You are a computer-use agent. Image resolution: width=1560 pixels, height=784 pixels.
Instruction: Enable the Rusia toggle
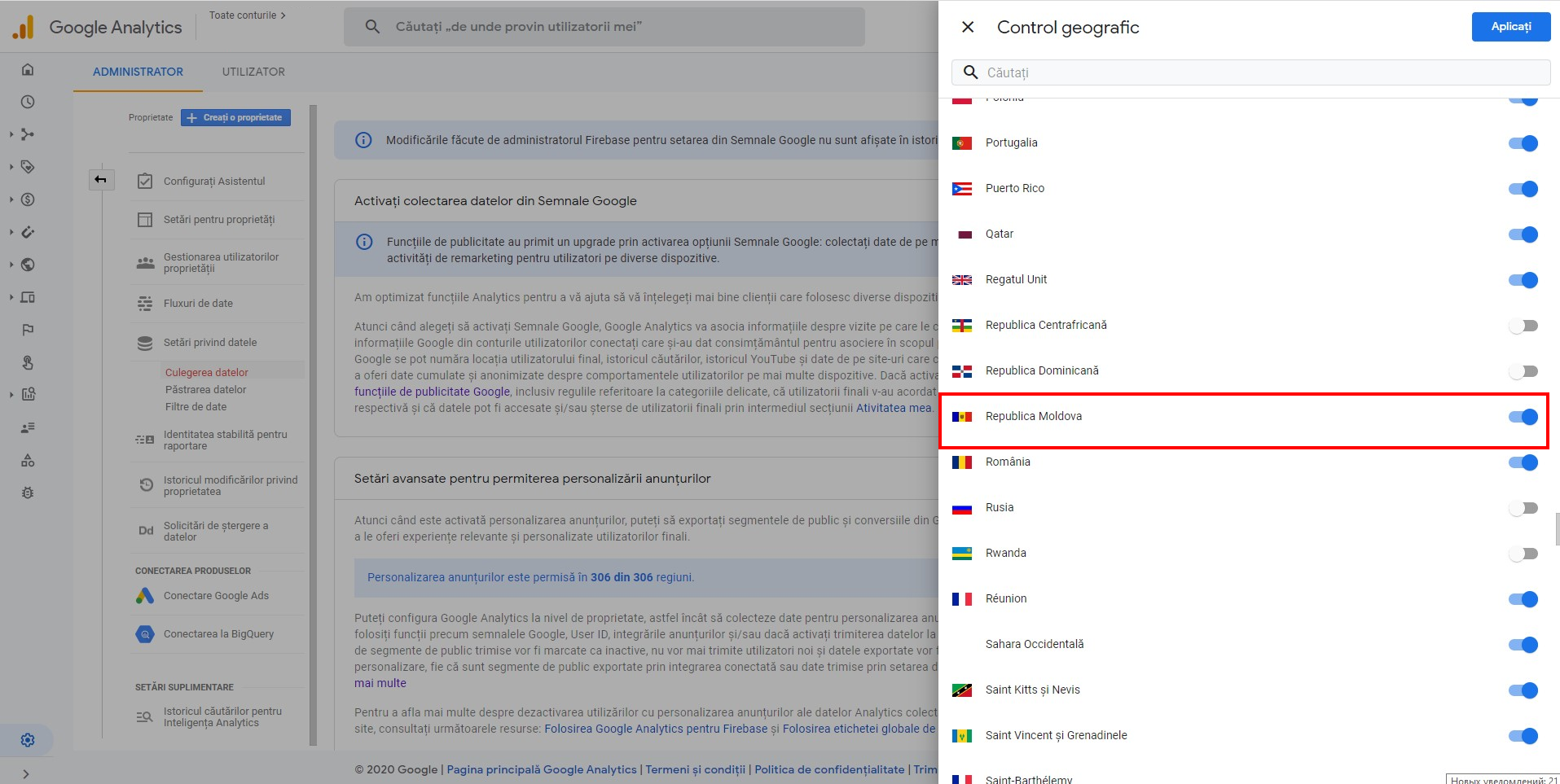(1522, 508)
